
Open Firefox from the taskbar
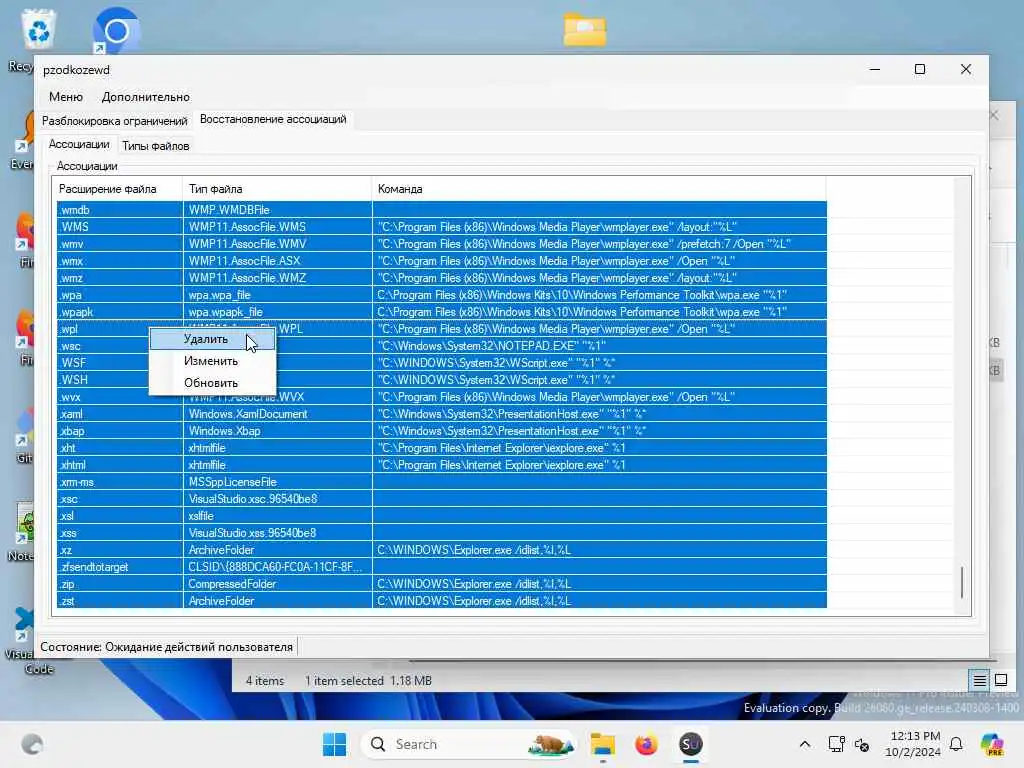(646, 744)
